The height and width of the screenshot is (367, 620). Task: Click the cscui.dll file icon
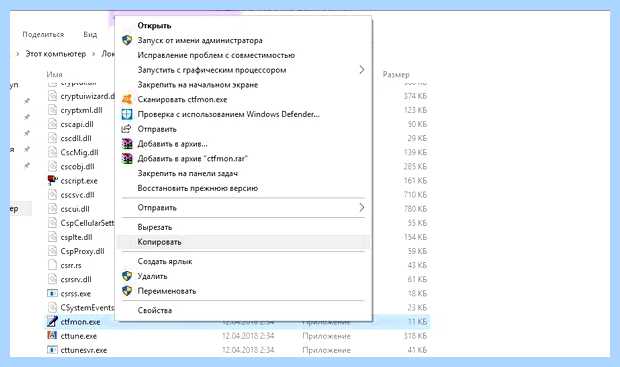point(52,209)
